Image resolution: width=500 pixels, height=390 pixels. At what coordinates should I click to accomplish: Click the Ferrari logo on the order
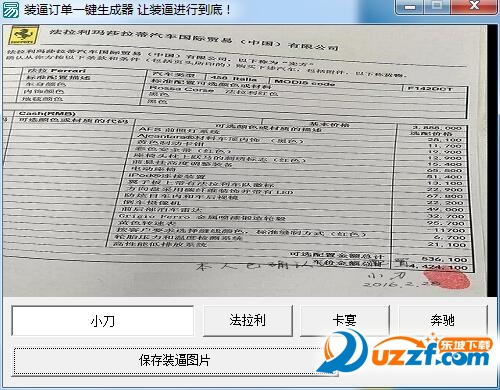pyautogui.click(x=23, y=36)
